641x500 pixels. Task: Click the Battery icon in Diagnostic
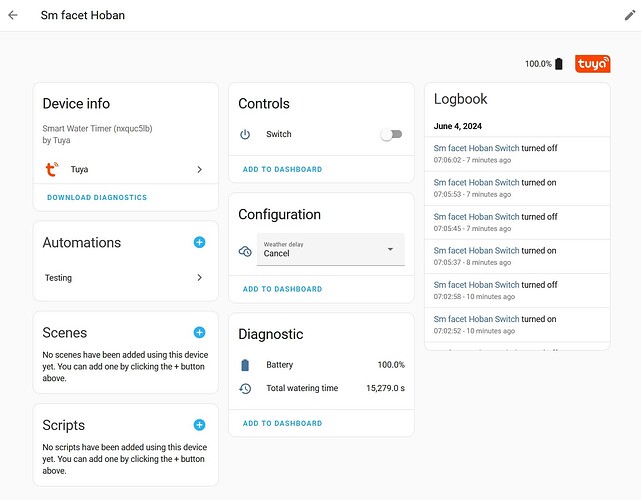246,365
